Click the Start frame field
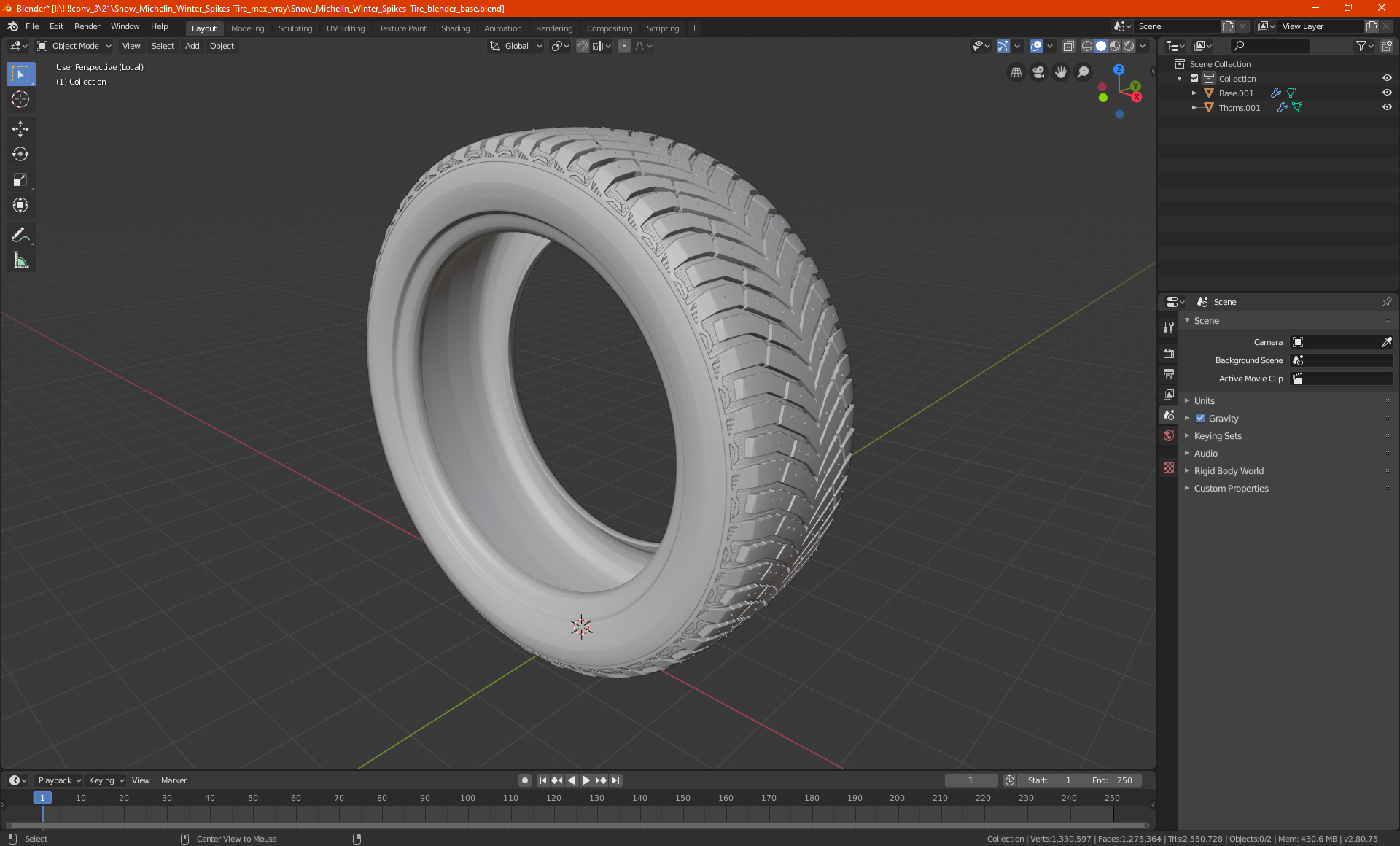This screenshot has height=846, width=1400. click(x=1049, y=780)
